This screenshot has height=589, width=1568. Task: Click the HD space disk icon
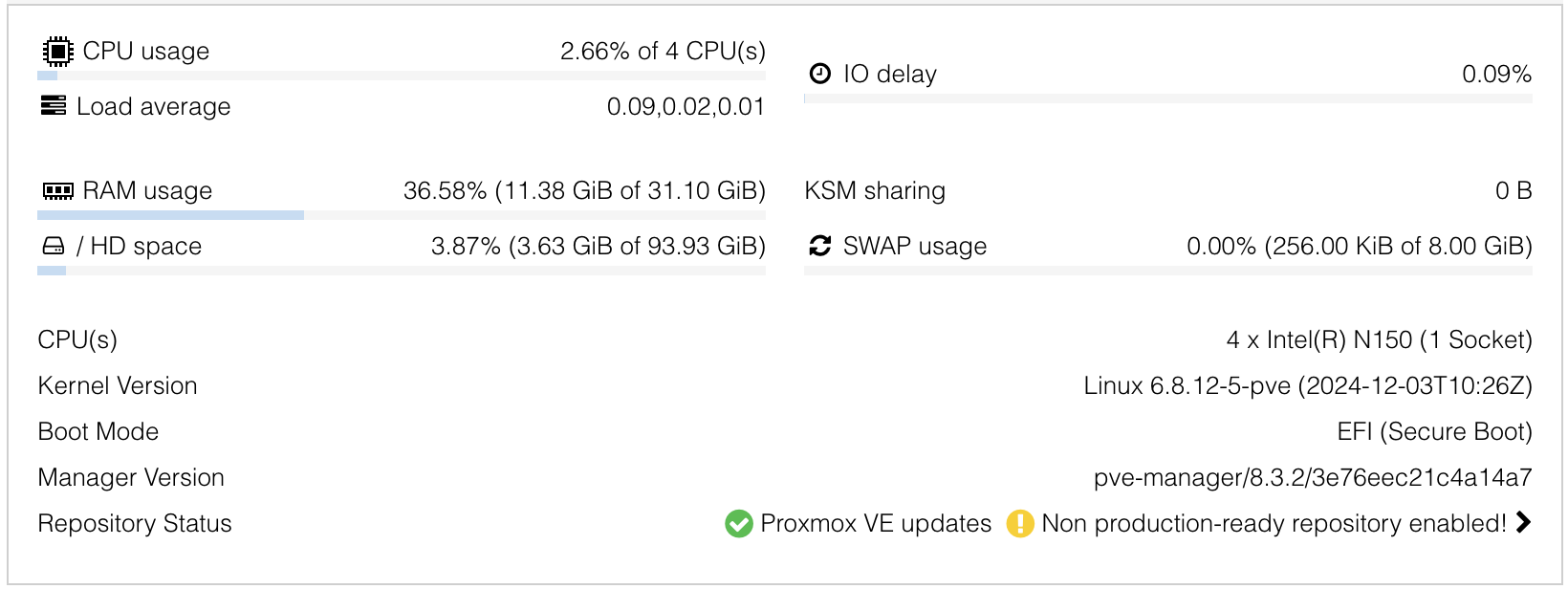pyautogui.click(x=54, y=246)
